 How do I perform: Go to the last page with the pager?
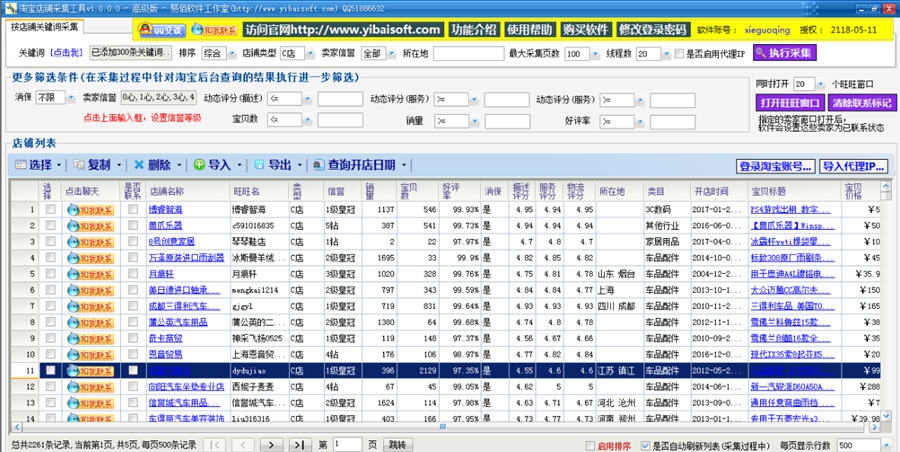click(x=300, y=445)
